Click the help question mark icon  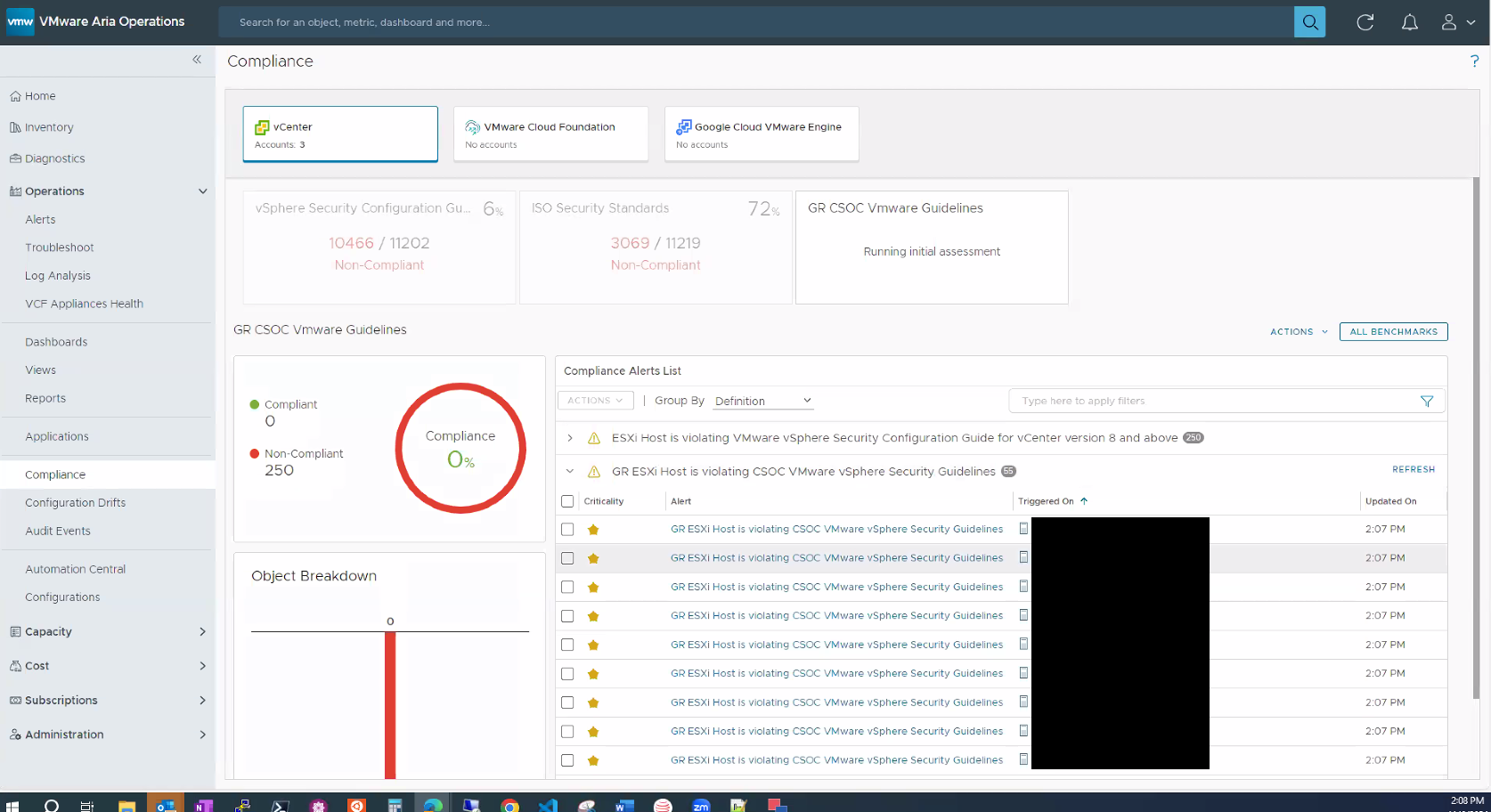click(x=1474, y=61)
